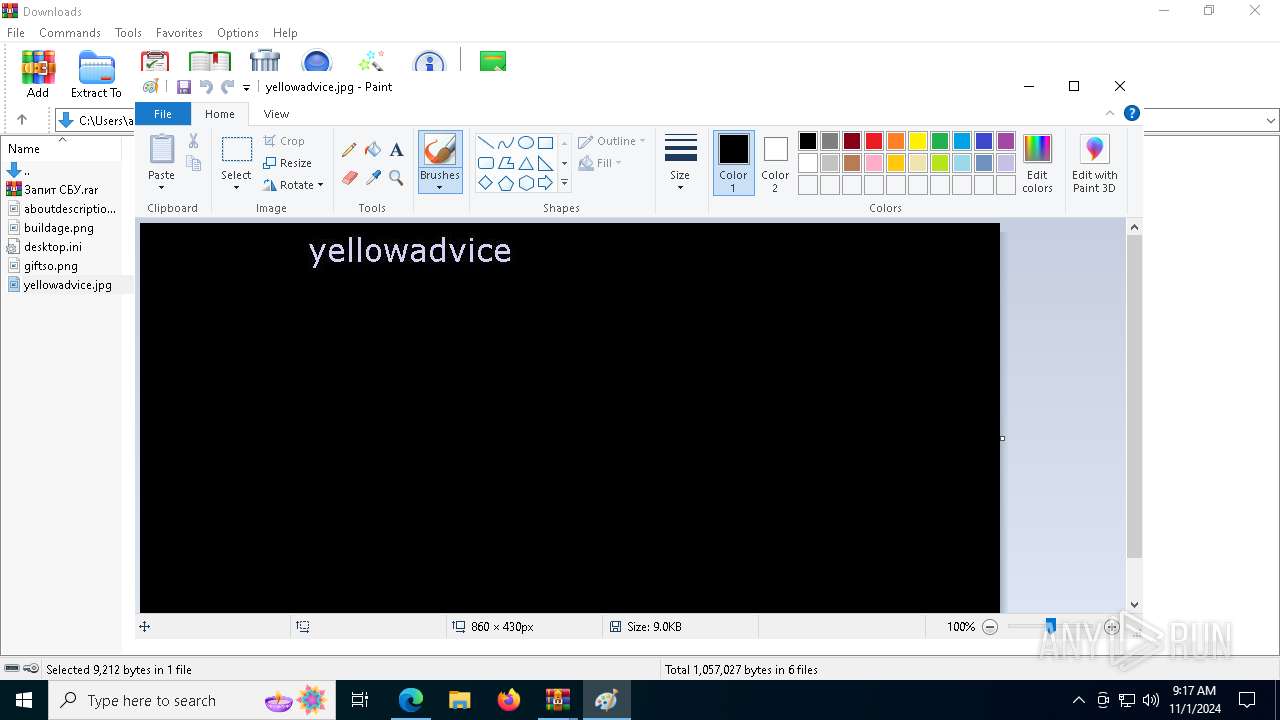This screenshot has height=720, width=1280.
Task: Switch to the Paint Home tab
Action: [x=220, y=114]
